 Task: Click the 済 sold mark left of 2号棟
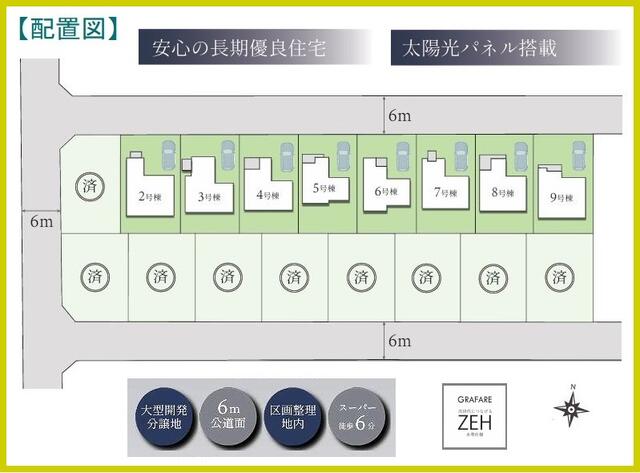point(90,187)
